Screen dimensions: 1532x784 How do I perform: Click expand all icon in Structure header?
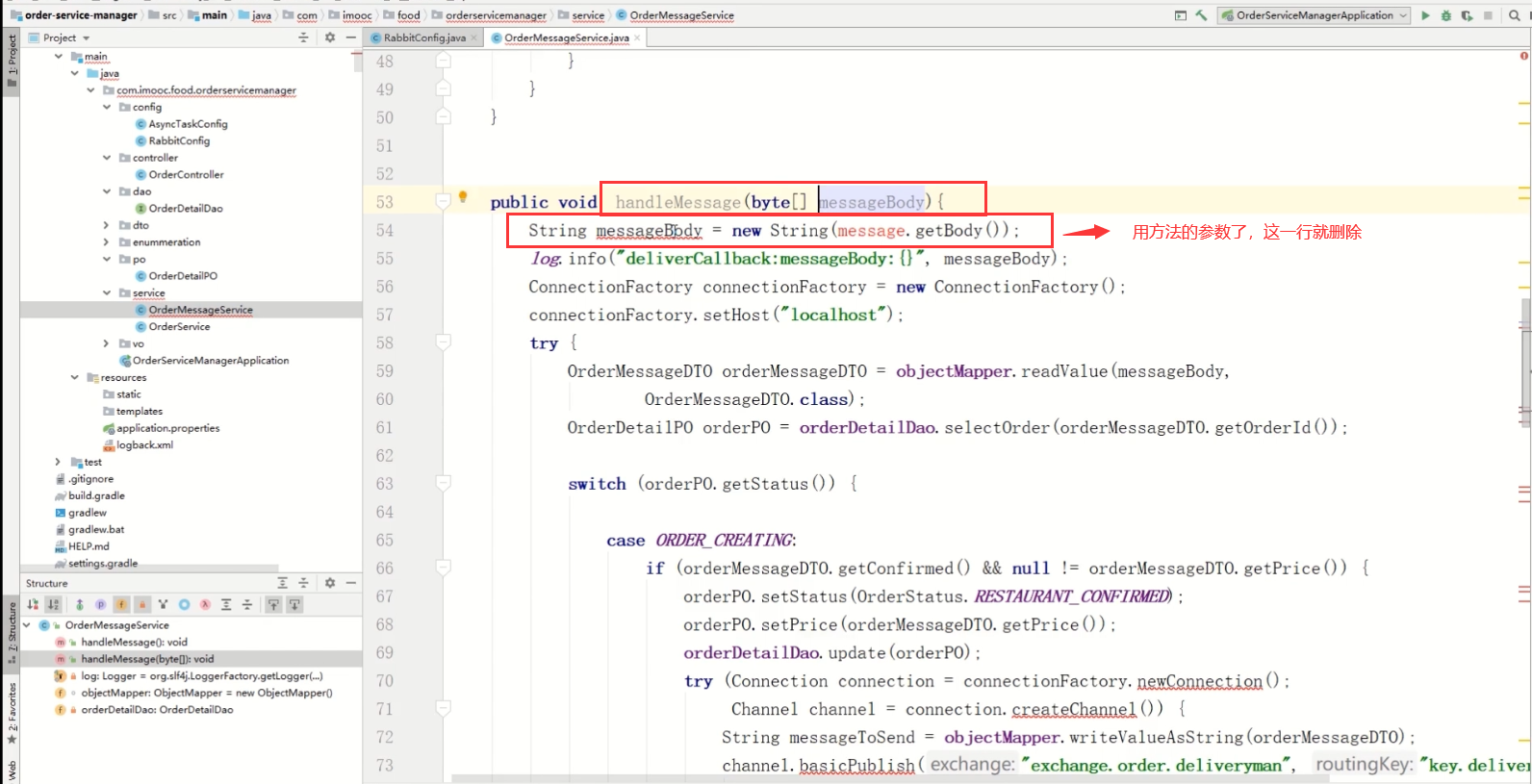click(282, 583)
